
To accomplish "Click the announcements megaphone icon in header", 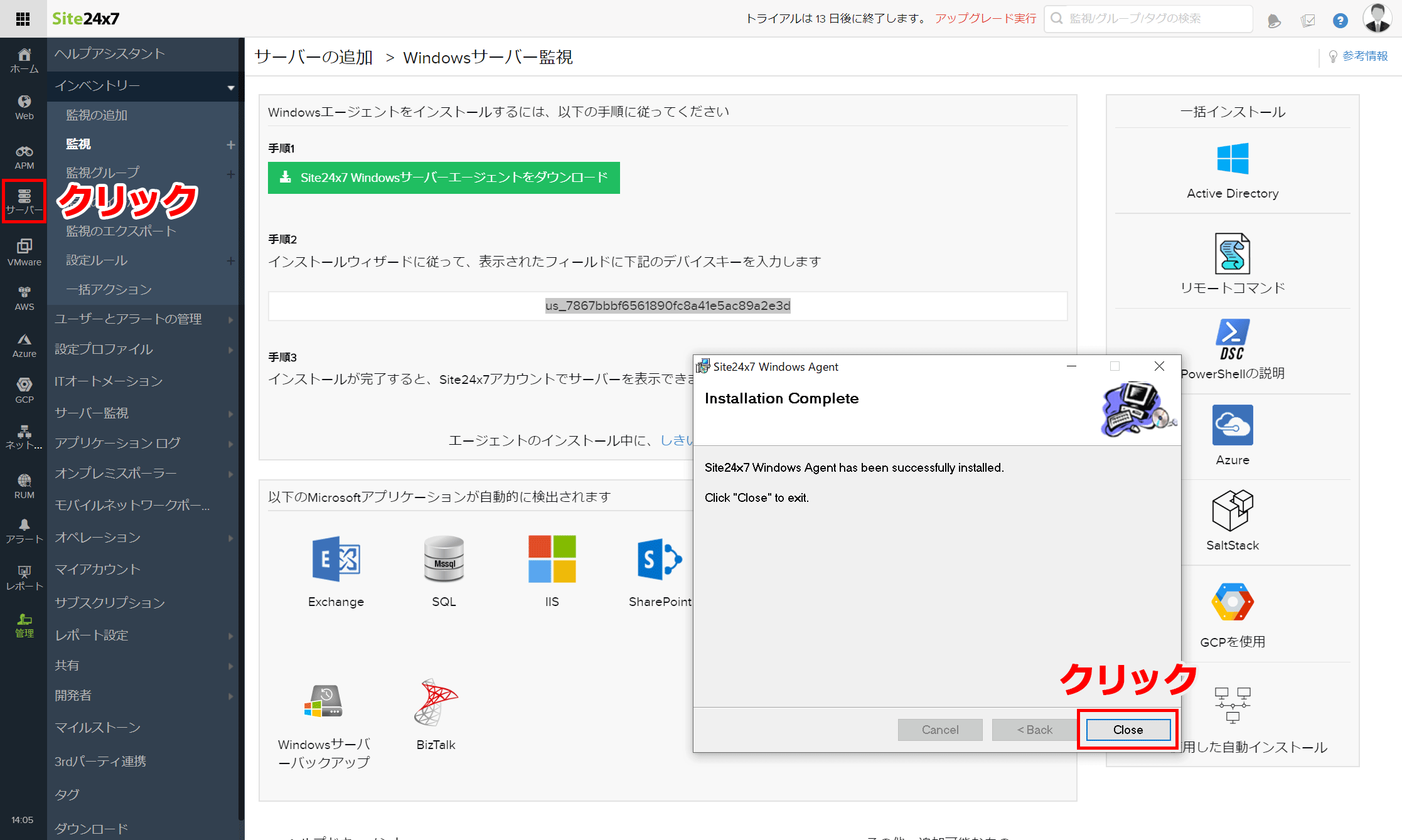I will pos(1274,21).
